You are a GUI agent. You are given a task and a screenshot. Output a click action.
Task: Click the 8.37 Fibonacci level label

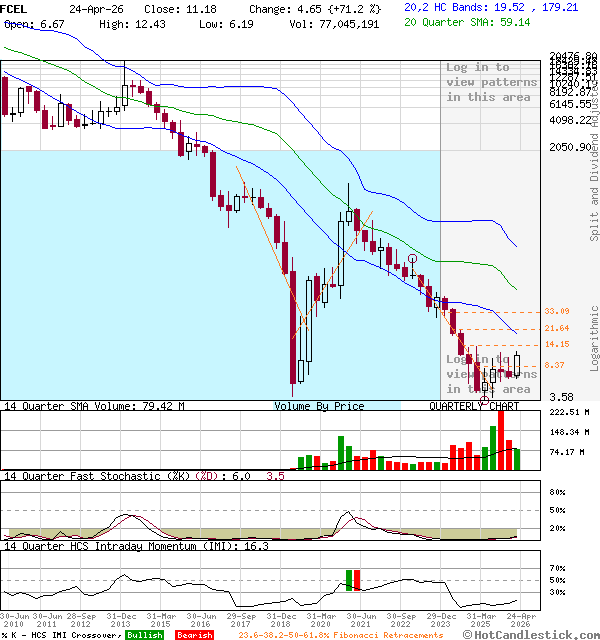click(x=557, y=365)
